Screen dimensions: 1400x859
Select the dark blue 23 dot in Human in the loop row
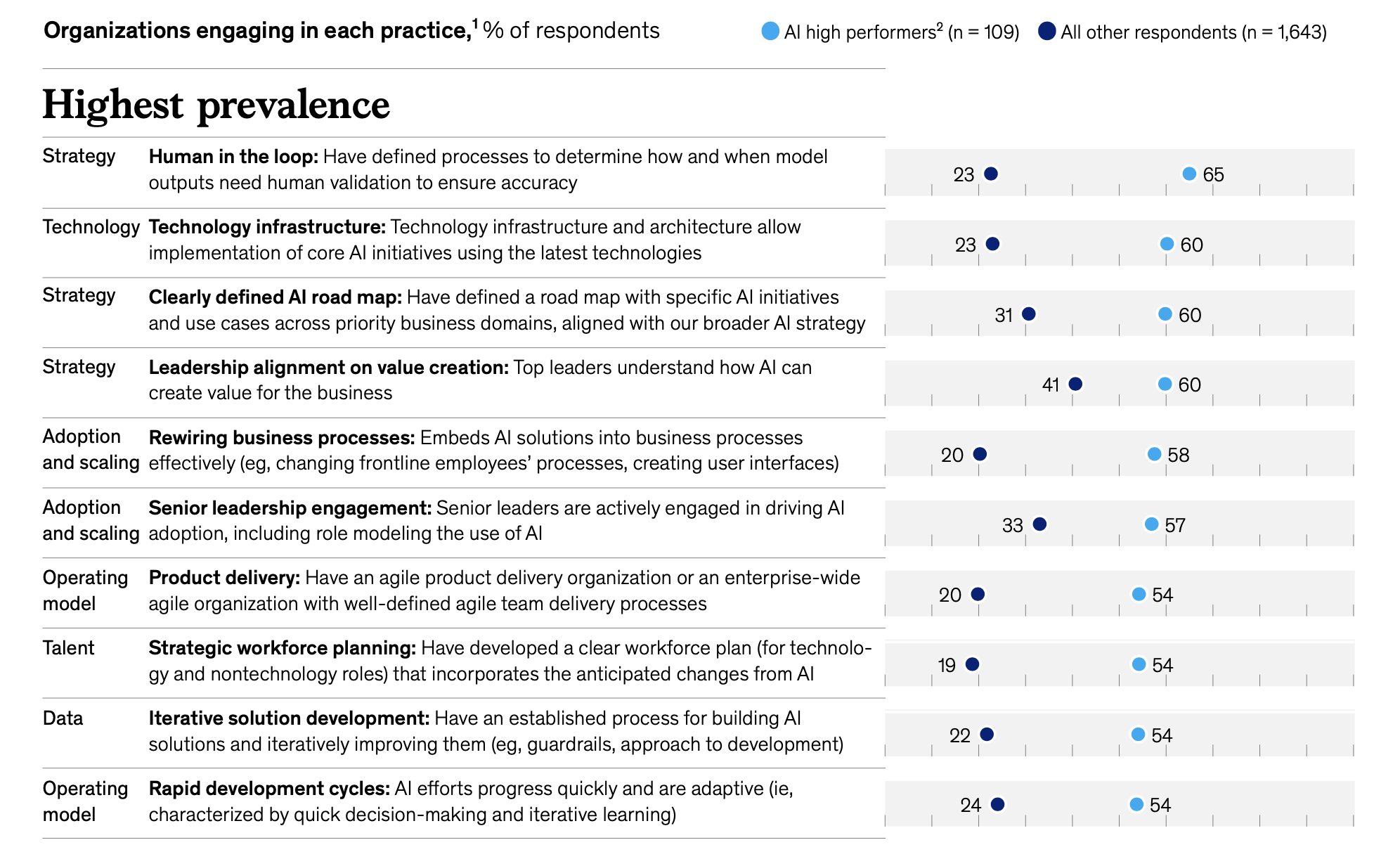(991, 174)
